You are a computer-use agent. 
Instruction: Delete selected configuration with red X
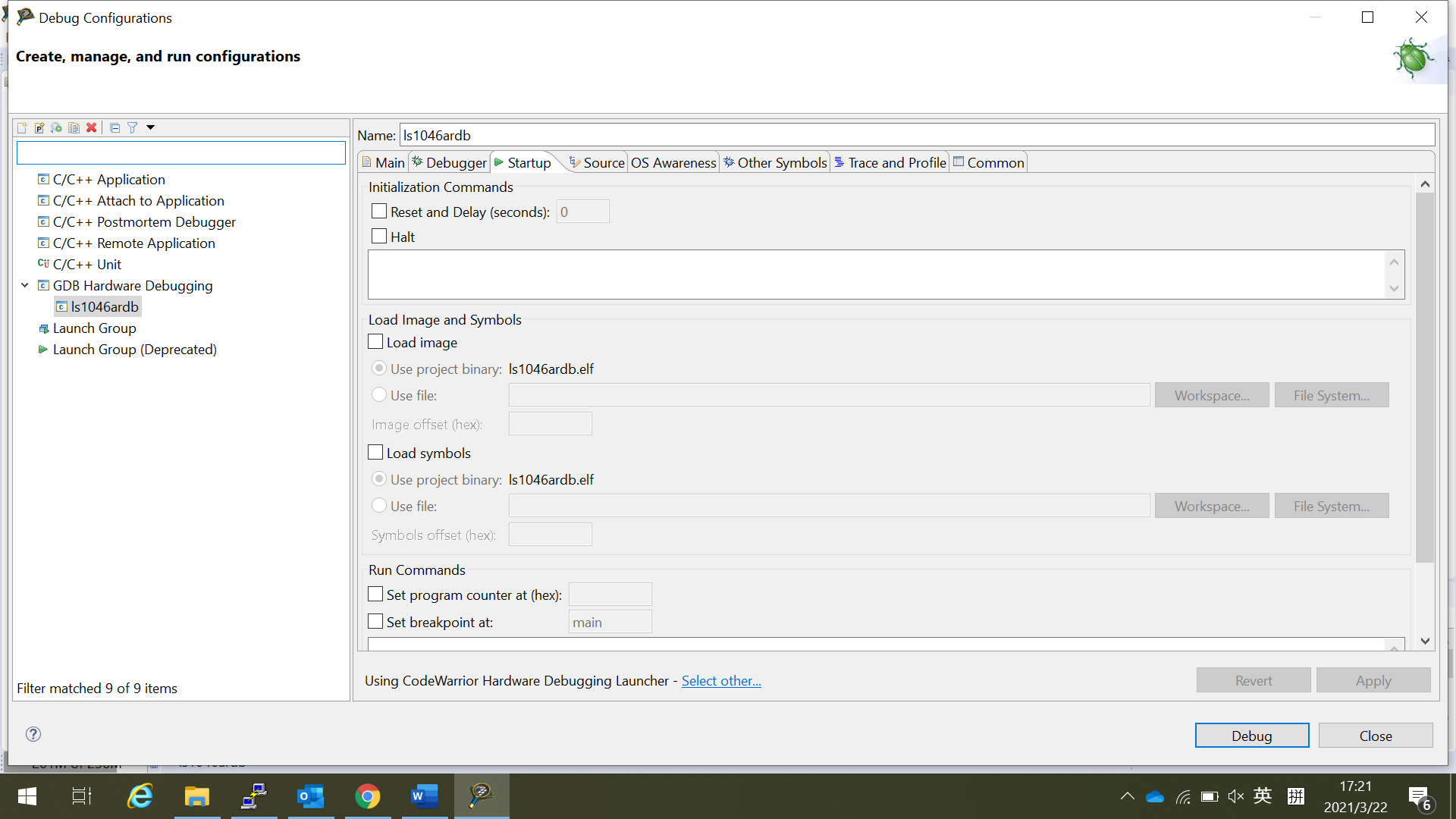pos(92,127)
